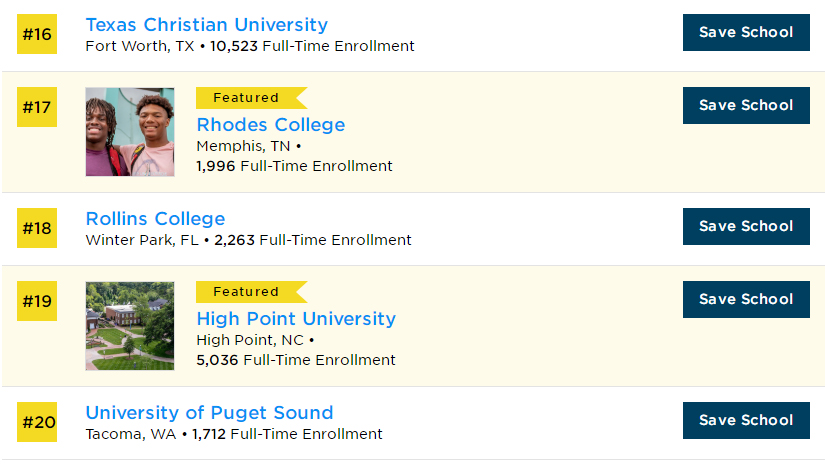Open the Texas Christian University link
This screenshot has height=466, width=827.
click(x=207, y=25)
